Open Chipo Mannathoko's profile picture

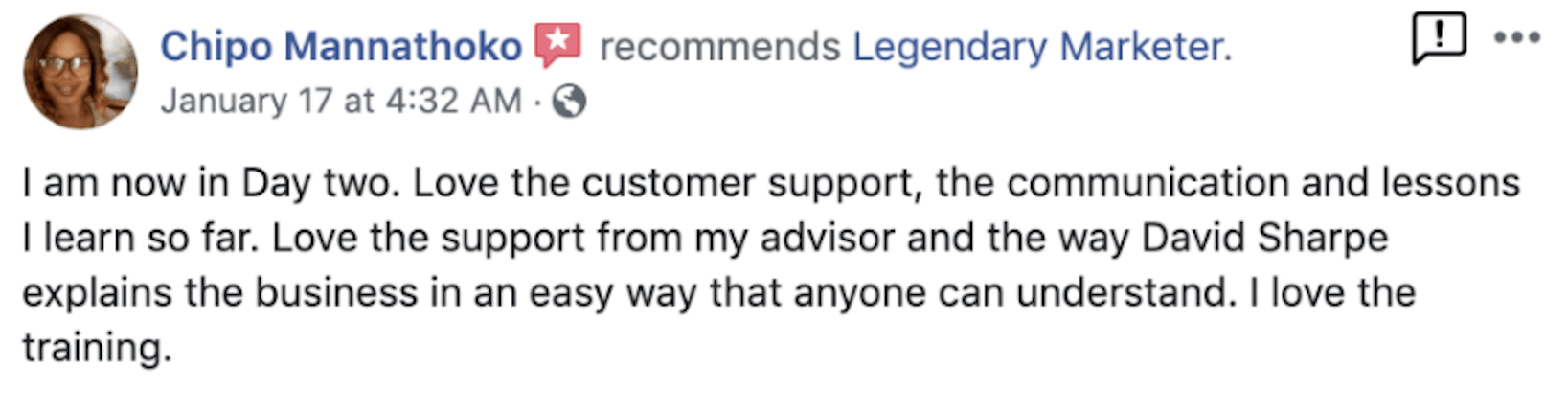[x=80, y=73]
